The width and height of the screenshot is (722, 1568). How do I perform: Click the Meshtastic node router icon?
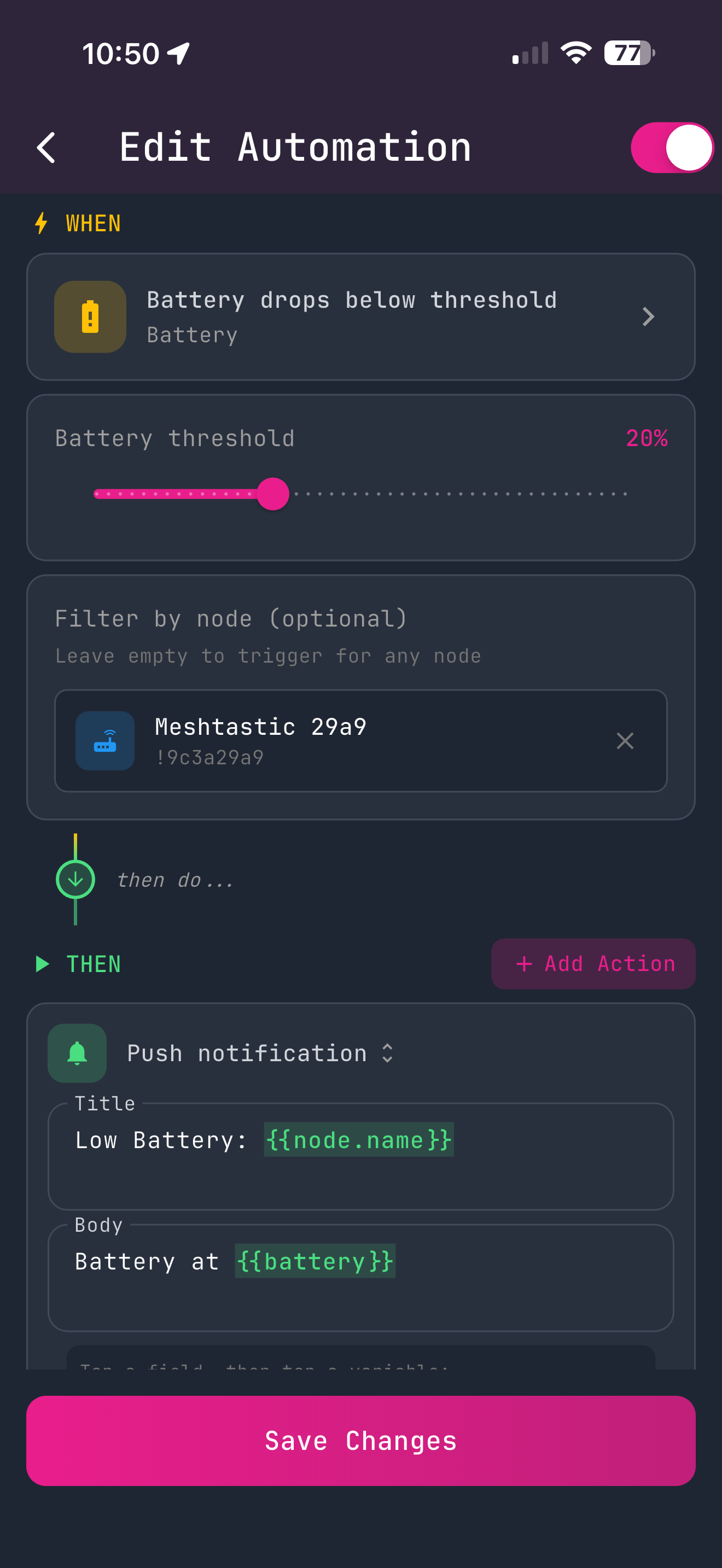(x=104, y=740)
